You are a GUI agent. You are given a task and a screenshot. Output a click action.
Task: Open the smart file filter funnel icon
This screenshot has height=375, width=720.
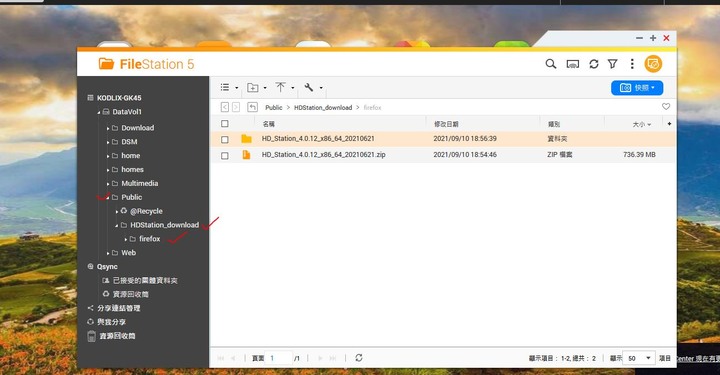(x=613, y=64)
